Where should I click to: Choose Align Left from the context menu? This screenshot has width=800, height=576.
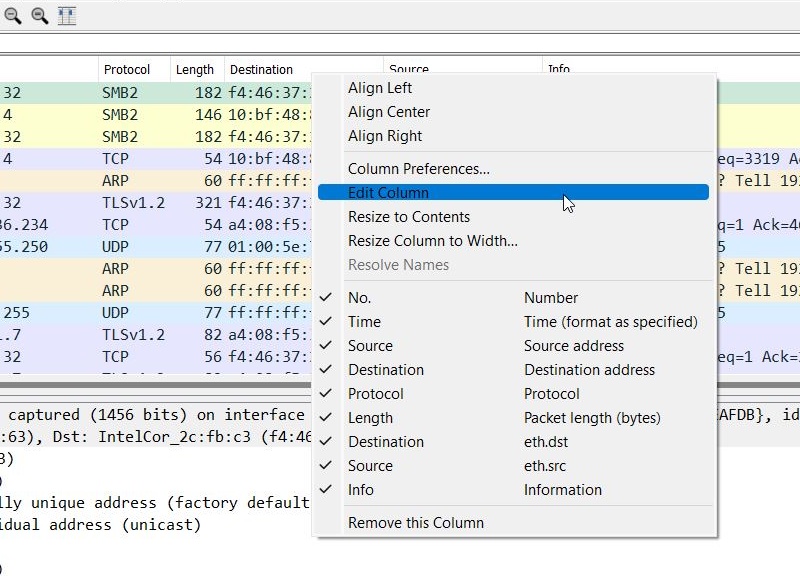pos(379,88)
